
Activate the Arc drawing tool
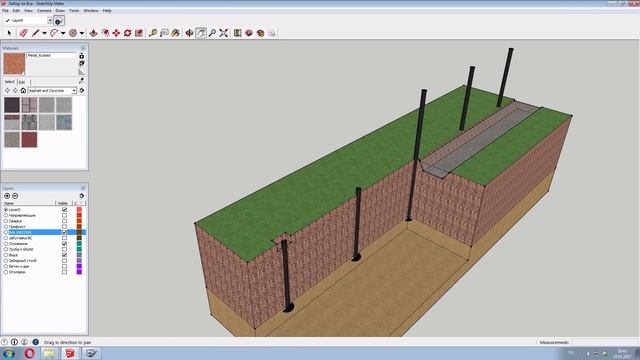54,33
